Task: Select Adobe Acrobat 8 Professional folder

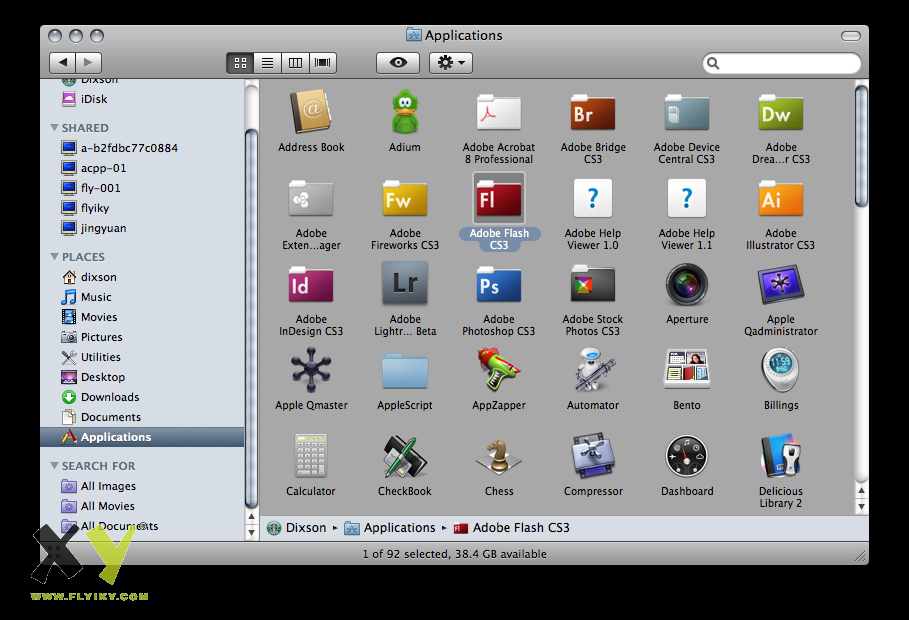Action: click(x=499, y=112)
